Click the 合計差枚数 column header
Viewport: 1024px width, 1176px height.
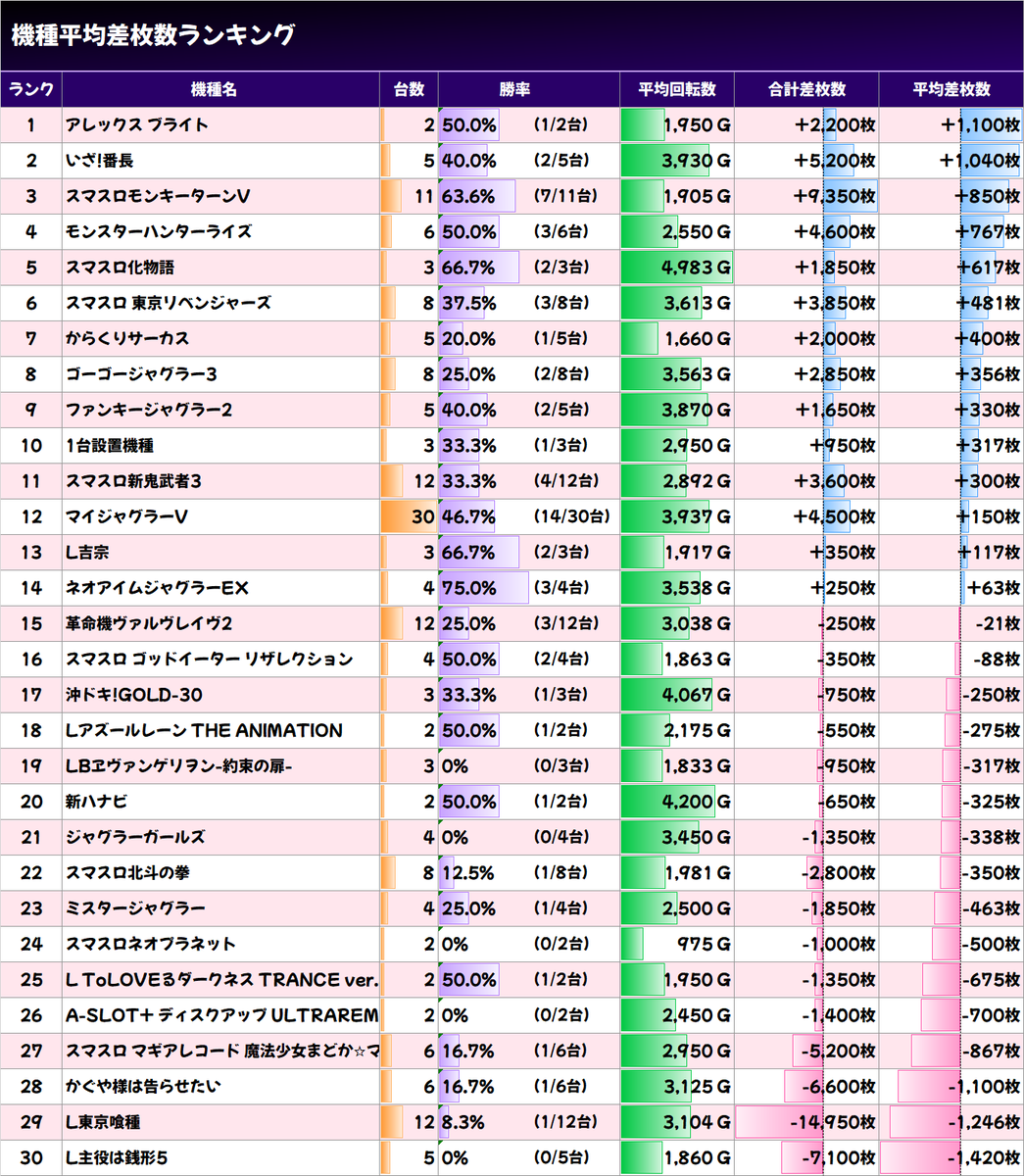tap(806, 89)
